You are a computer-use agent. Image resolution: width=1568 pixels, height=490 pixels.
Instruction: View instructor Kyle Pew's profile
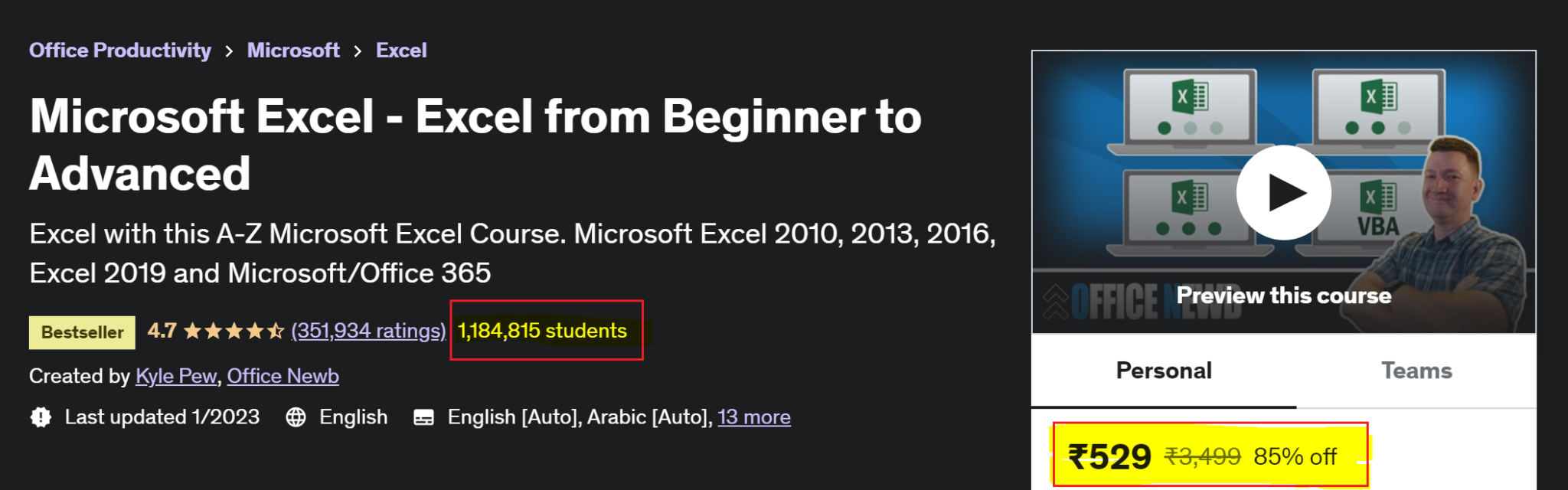point(175,376)
